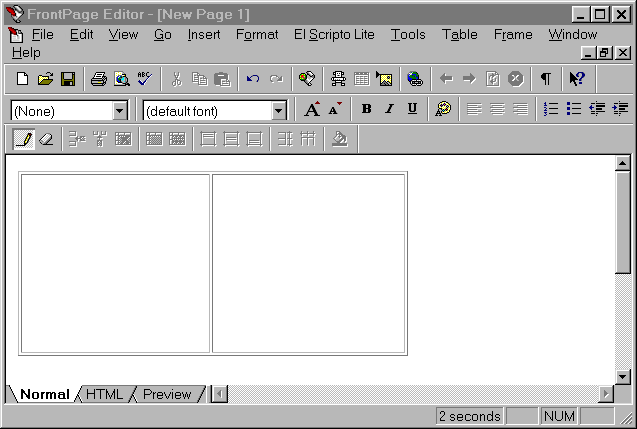The image size is (637, 429).
Task: Switch to the Normal tab
Action: click(x=45, y=394)
